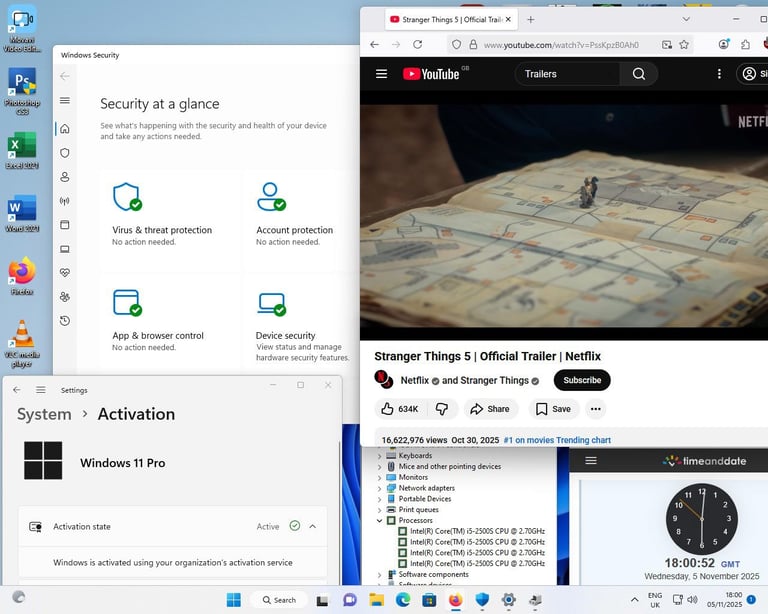Viewport: 768px width, 614px height.
Task: Open Device security sidebar laptop icon
Action: click(65, 249)
